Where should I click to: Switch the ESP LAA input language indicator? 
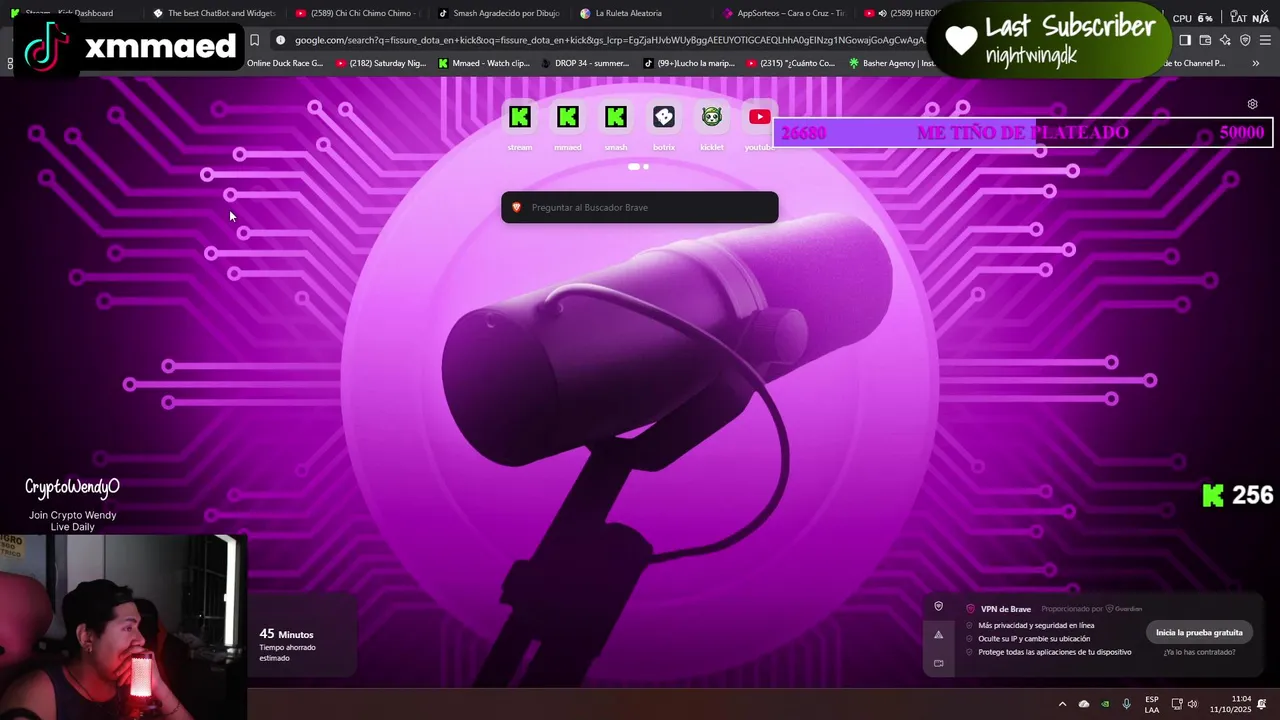1152,704
